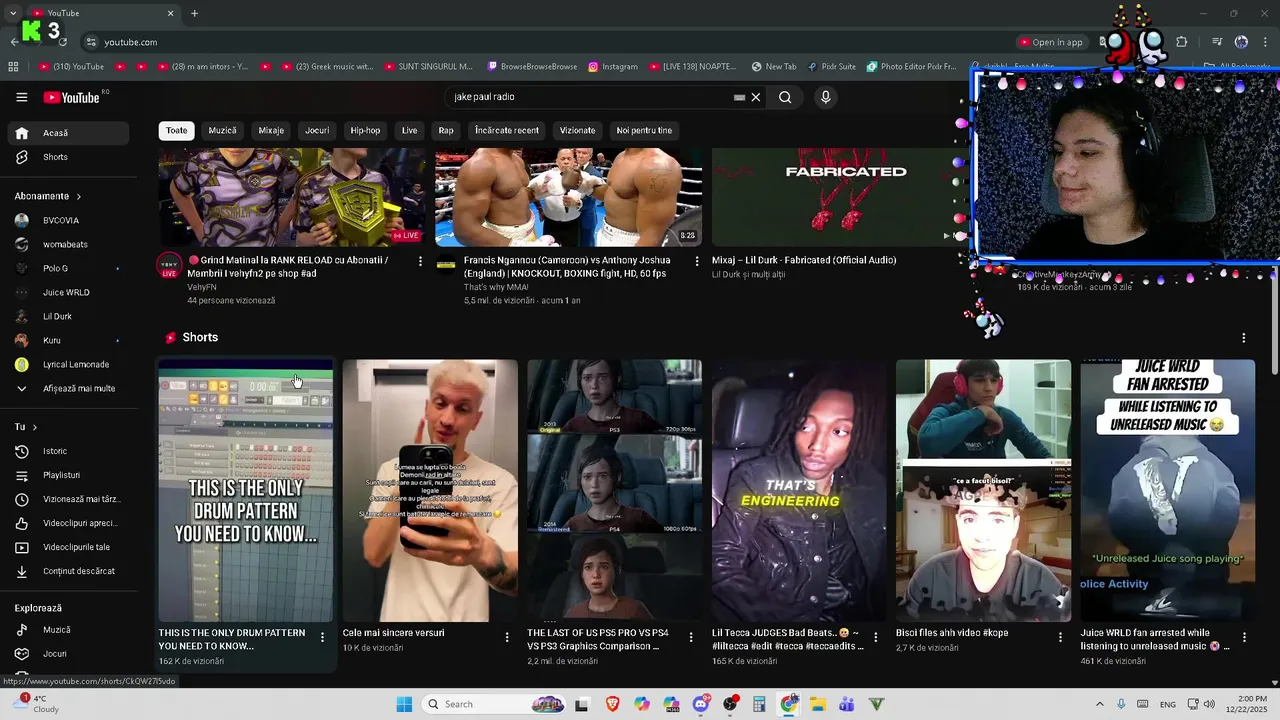Click the Grind Matinal video title
The height and width of the screenshot is (720, 1280).
click(x=288, y=266)
